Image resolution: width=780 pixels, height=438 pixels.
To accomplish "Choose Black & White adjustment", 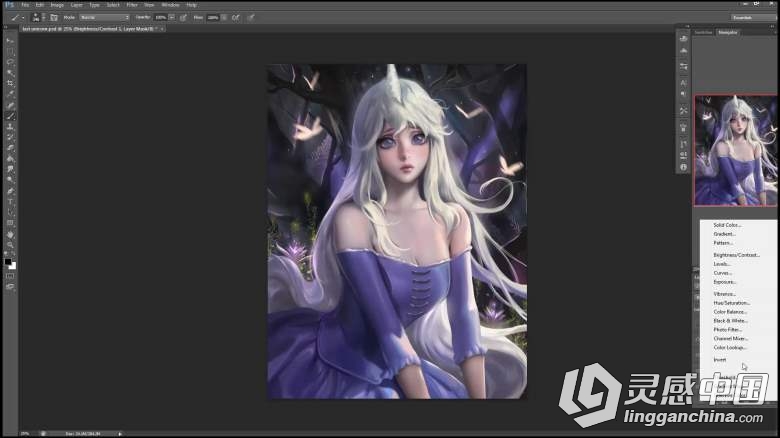I will pos(730,321).
